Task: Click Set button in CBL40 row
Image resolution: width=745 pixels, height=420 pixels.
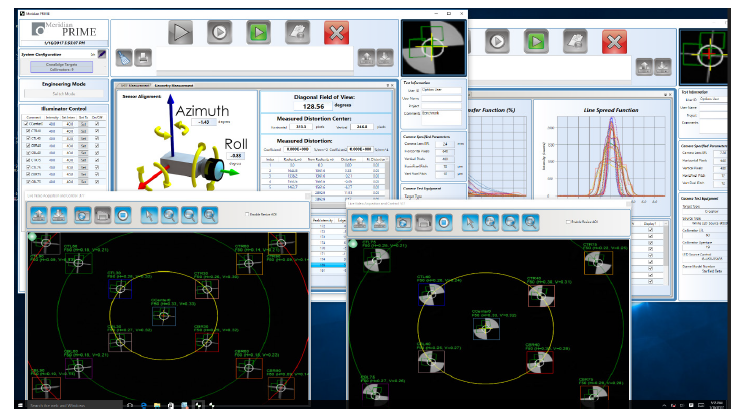Action: point(83,153)
